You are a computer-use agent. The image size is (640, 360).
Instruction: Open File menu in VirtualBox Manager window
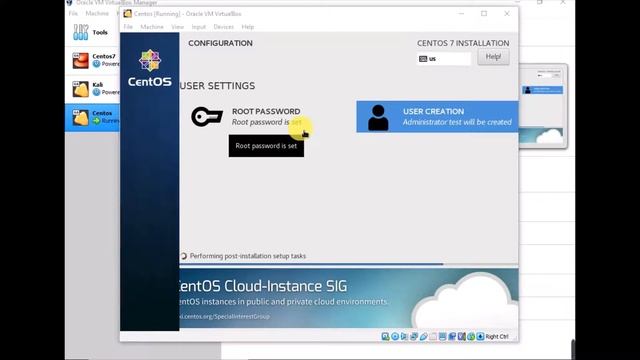point(73,13)
